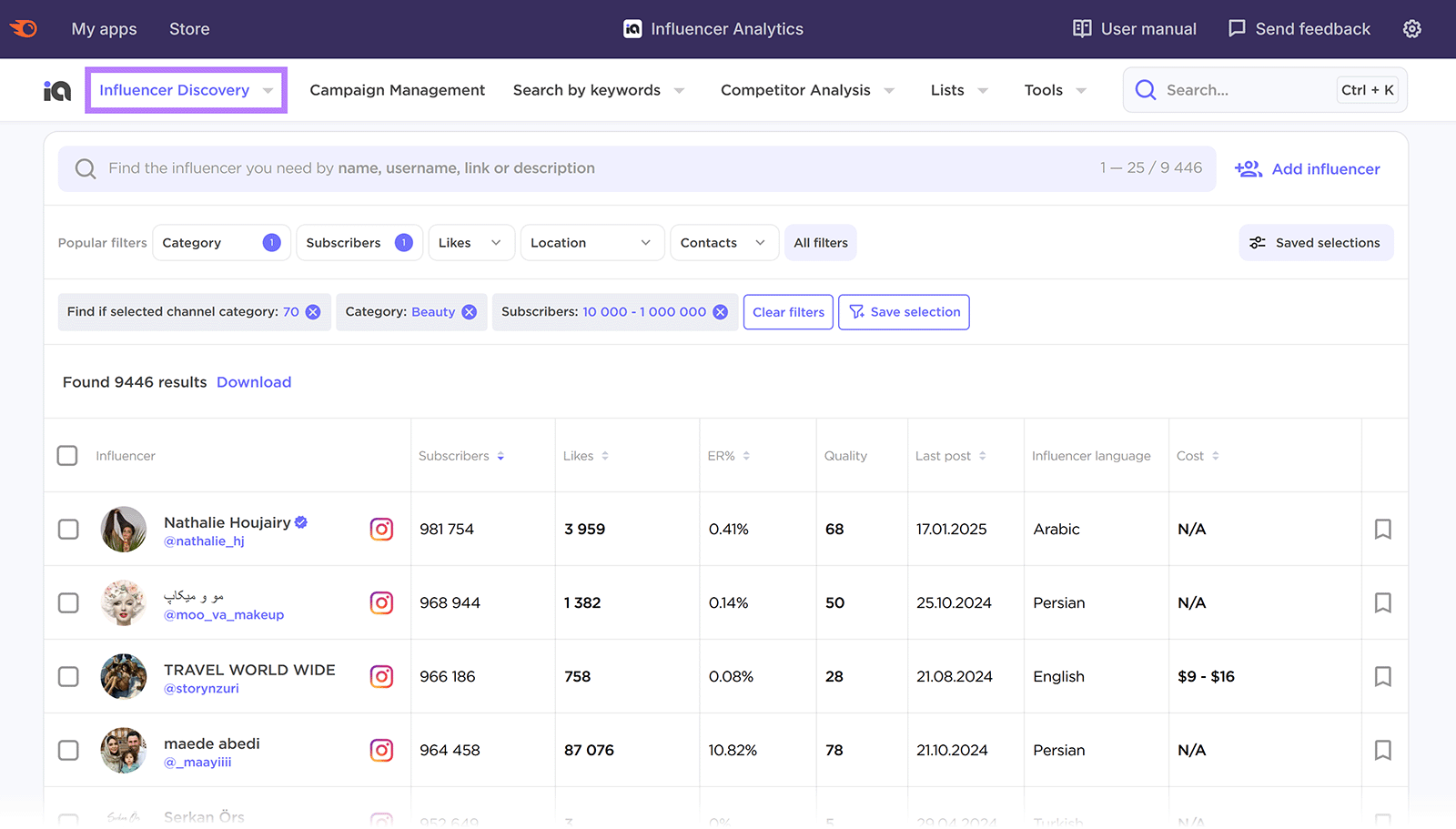Select the checkbox for @moo_va_makeup
Screen dimensions: 1456x829
tap(68, 602)
